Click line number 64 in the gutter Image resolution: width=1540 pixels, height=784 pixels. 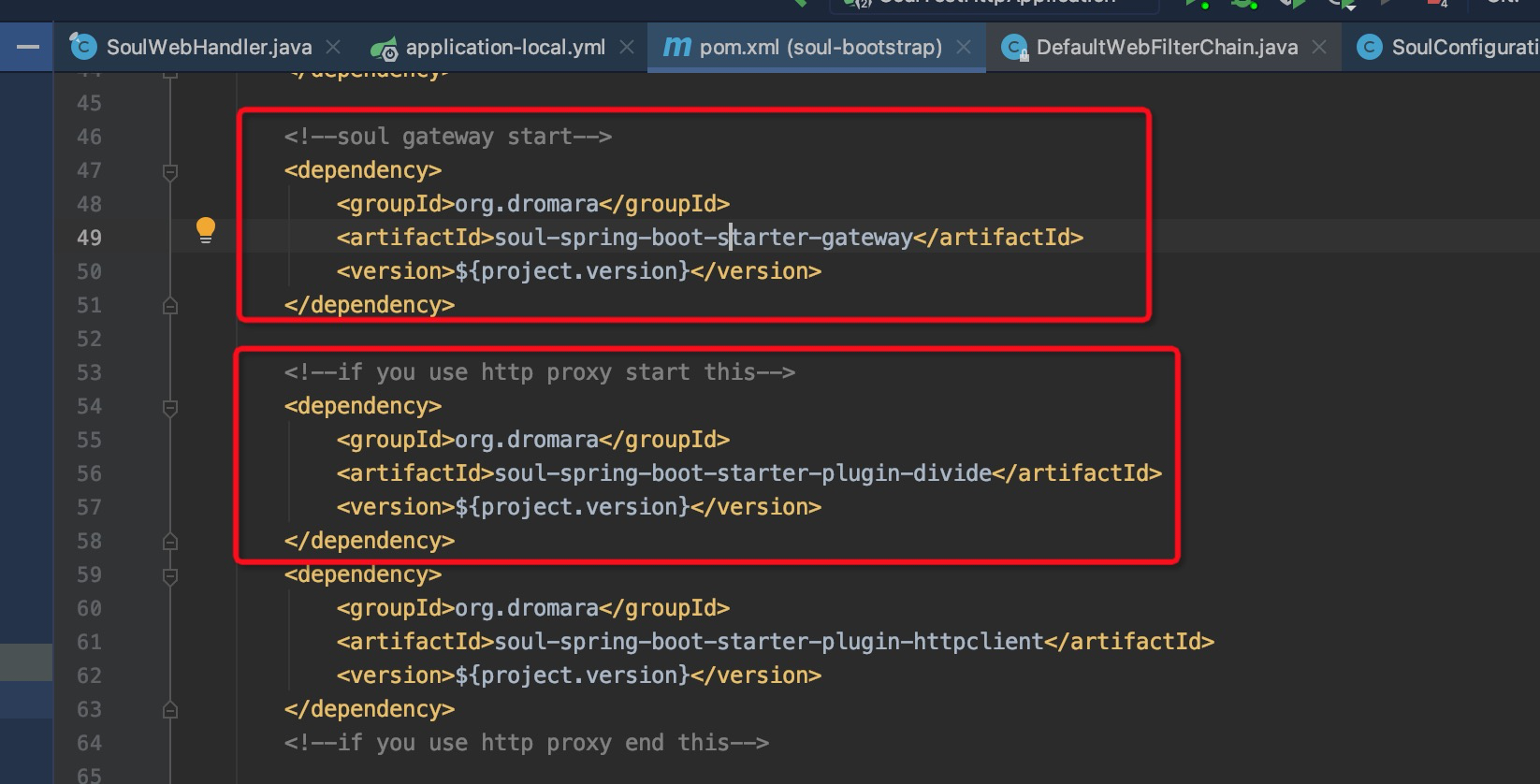point(89,743)
